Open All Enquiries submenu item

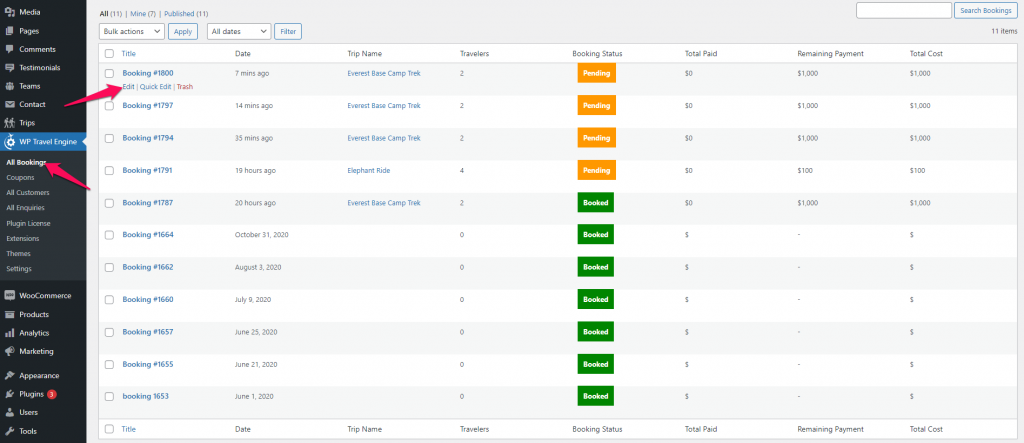coord(25,208)
